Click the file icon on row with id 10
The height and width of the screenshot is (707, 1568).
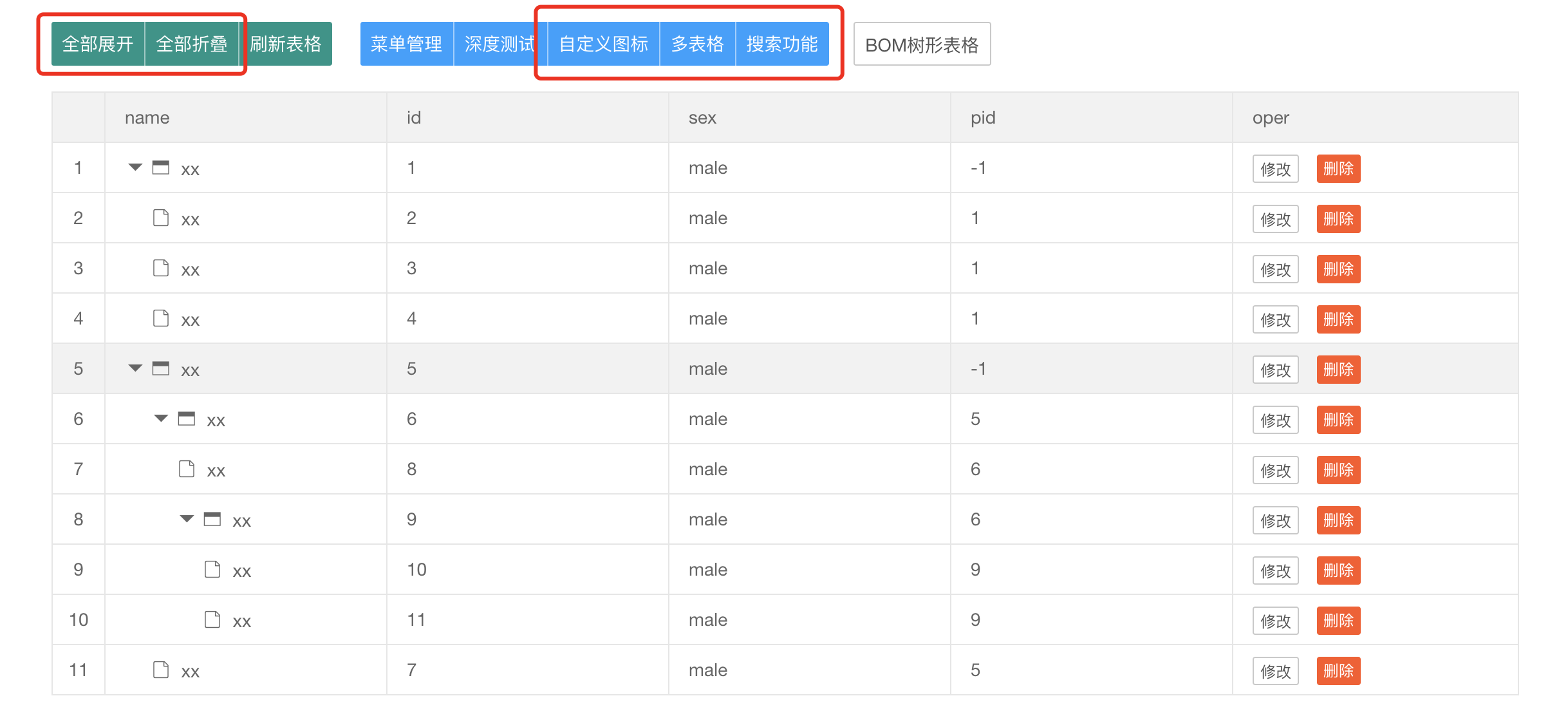click(214, 569)
